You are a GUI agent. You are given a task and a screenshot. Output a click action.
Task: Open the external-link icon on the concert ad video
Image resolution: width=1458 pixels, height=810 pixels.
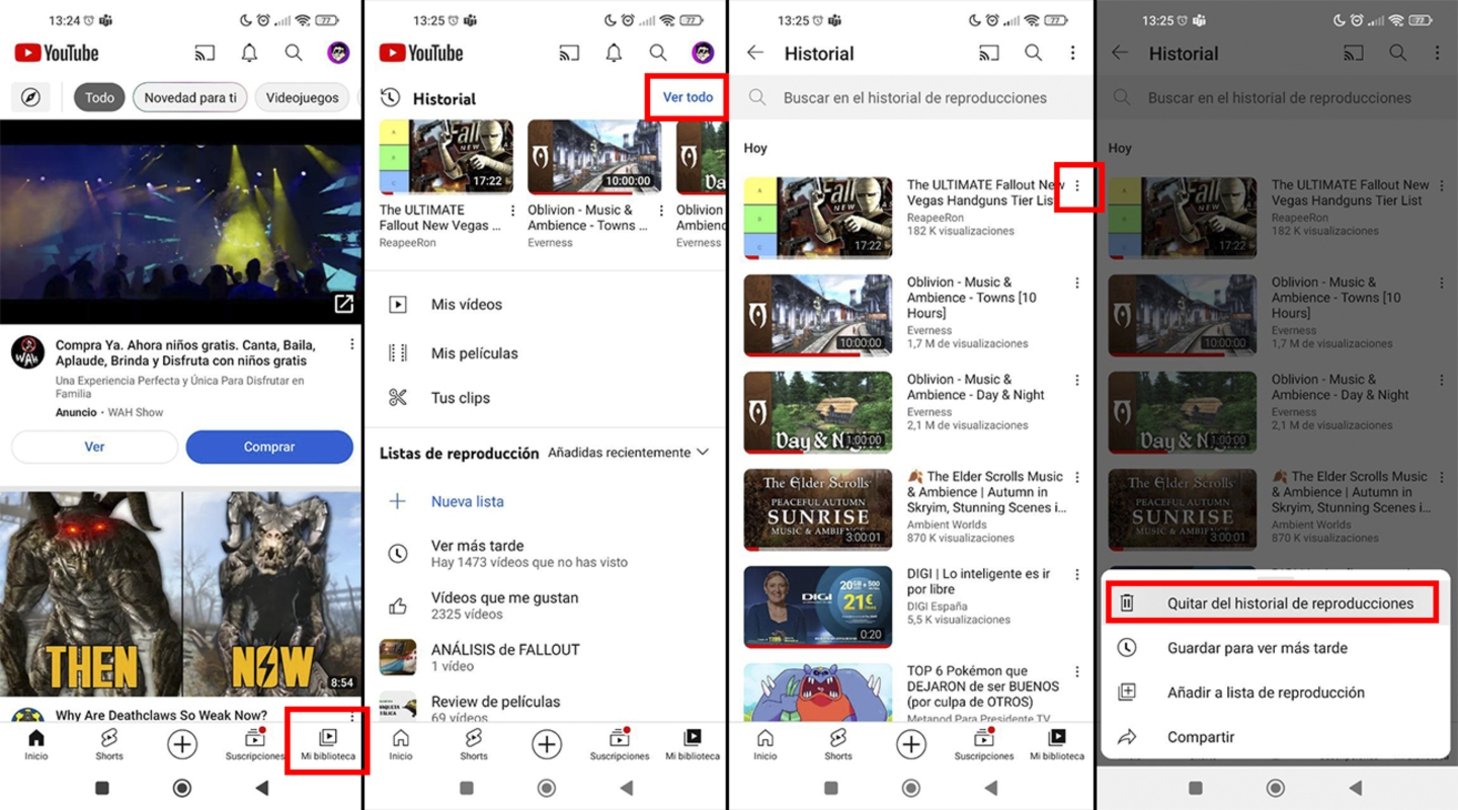[x=343, y=304]
